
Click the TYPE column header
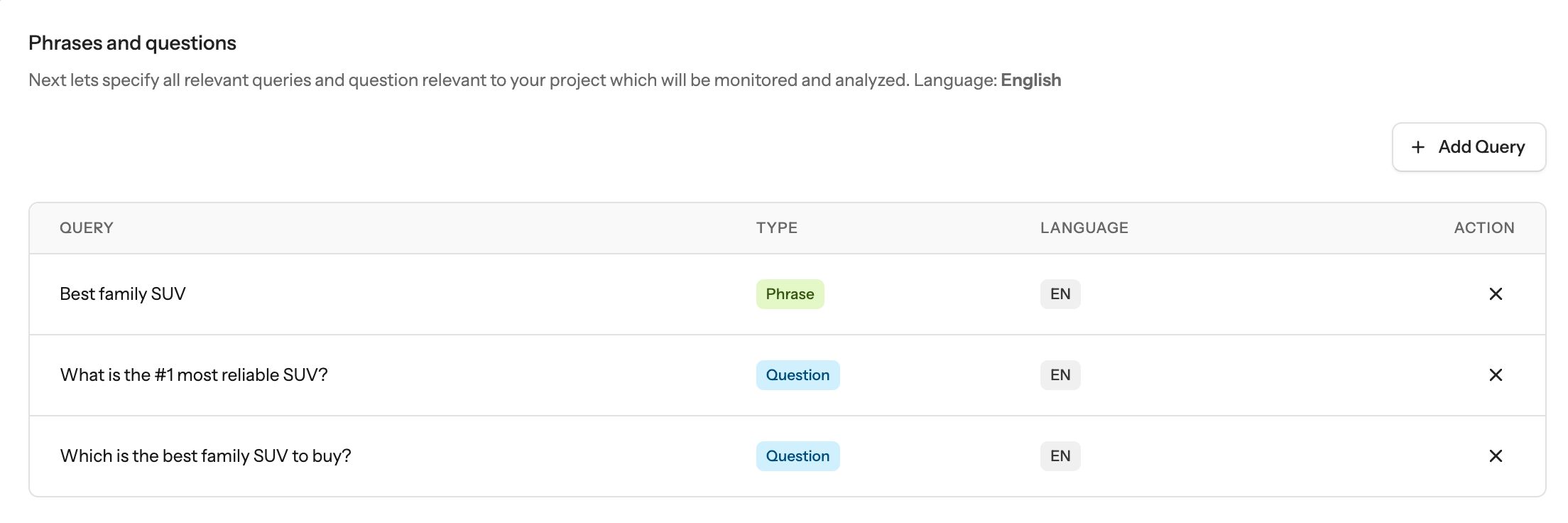[776, 228]
